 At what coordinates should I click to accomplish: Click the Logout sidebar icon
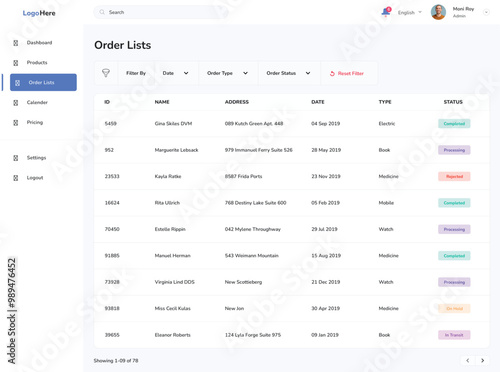[x=16, y=178]
